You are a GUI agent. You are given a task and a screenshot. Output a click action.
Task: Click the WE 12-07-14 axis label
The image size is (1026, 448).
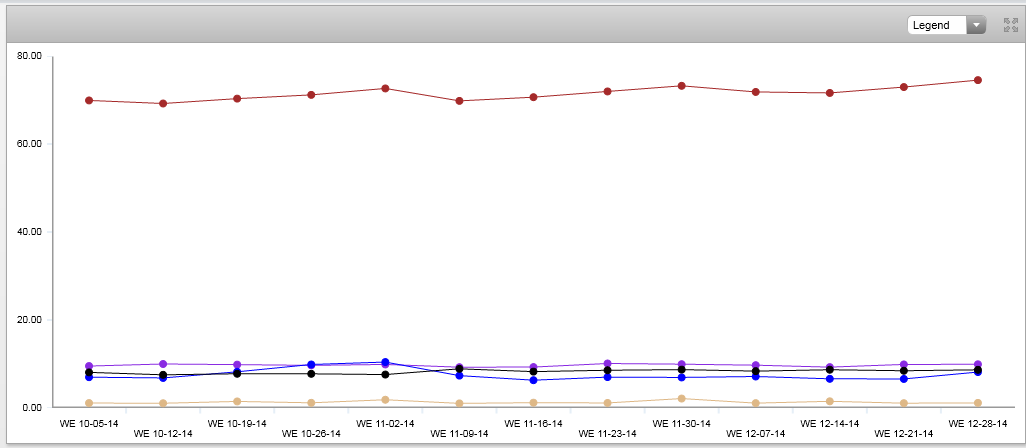(755, 434)
